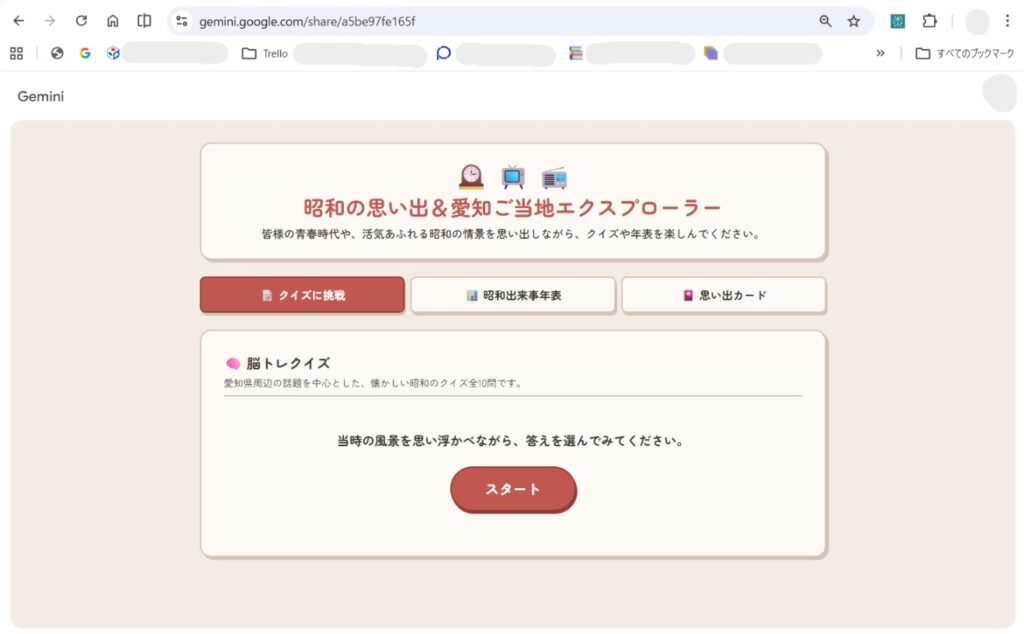View site information icon in address bar

[182, 21]
